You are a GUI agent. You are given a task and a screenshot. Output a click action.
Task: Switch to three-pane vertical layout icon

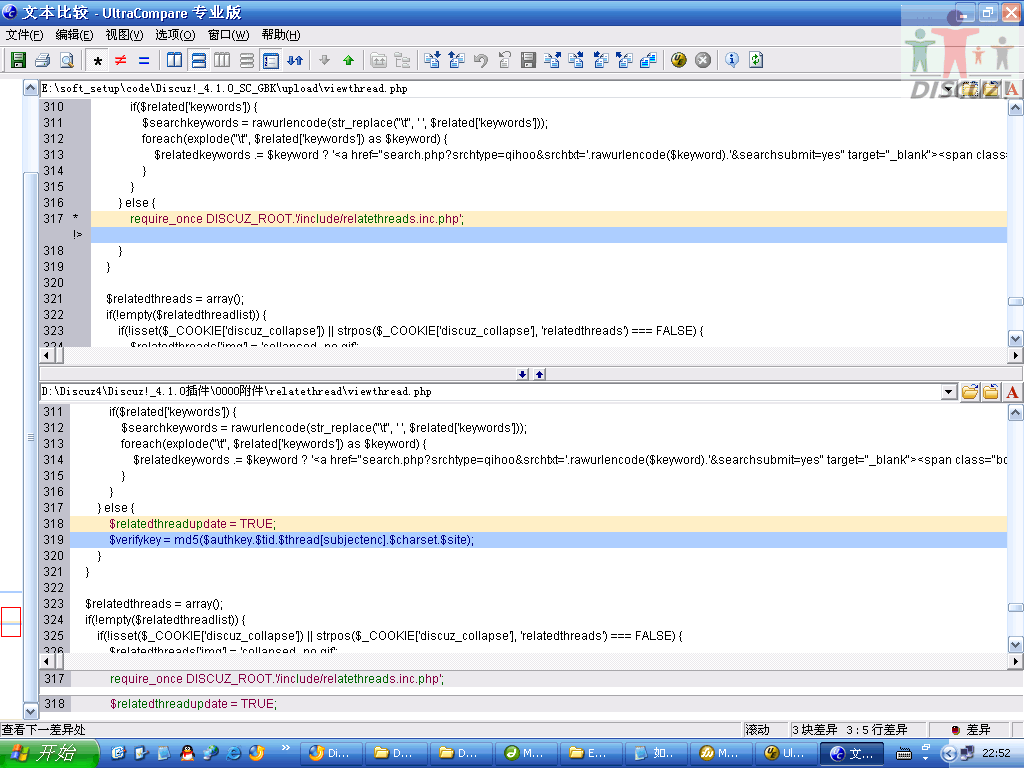tap(222, 61)
